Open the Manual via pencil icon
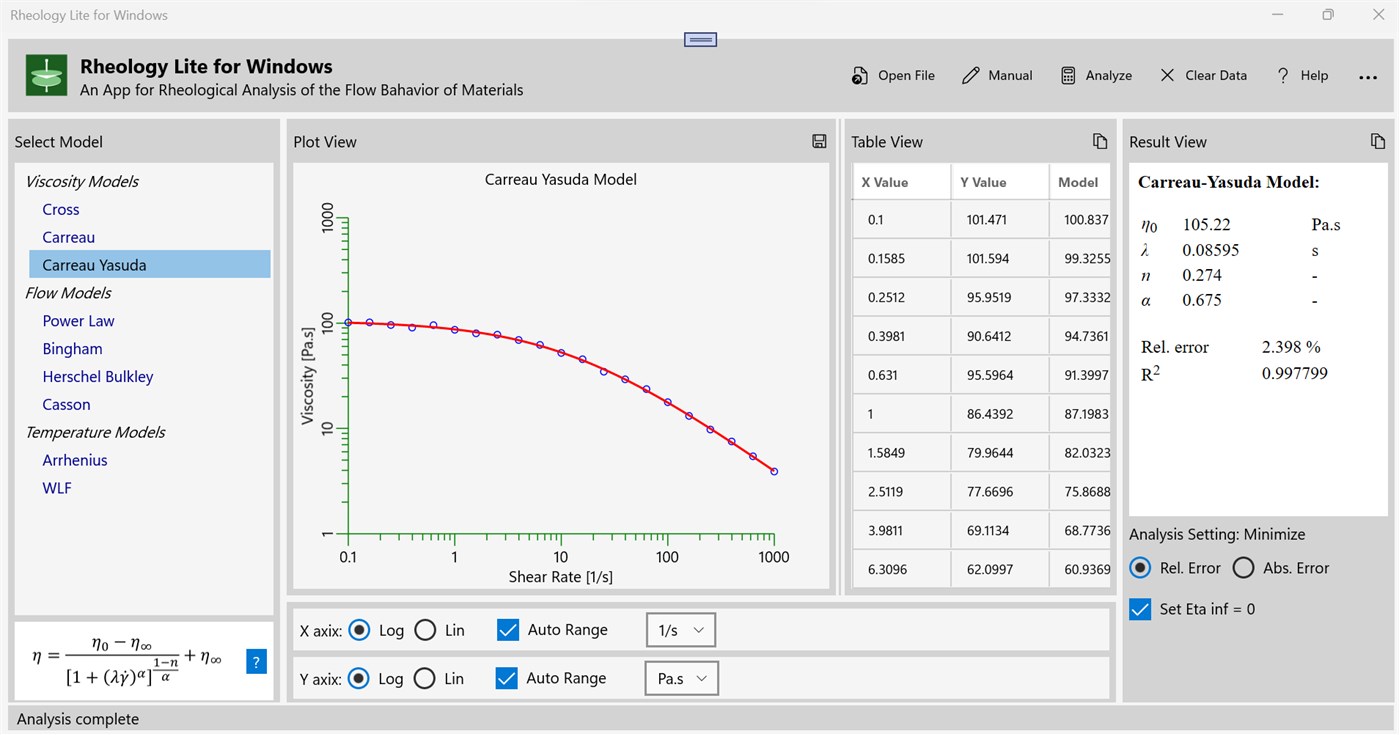1399x735 pixels. (969, 74)
